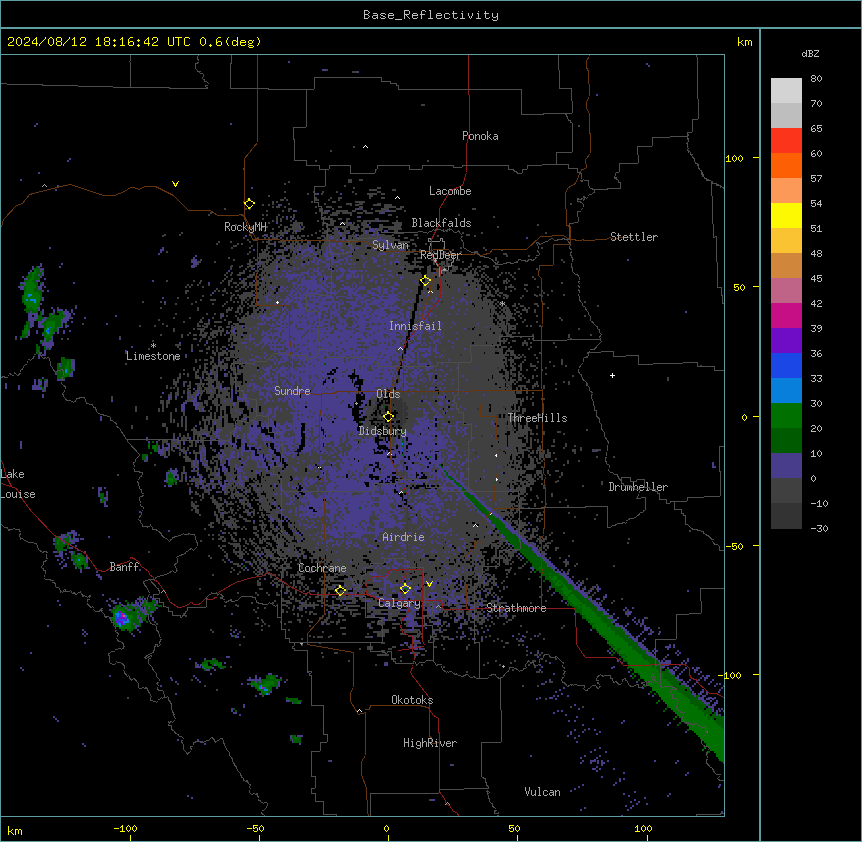Viewport: 862px width, 842px height.
Task: Click the 100 tick on the right axis
Action: 734,158
